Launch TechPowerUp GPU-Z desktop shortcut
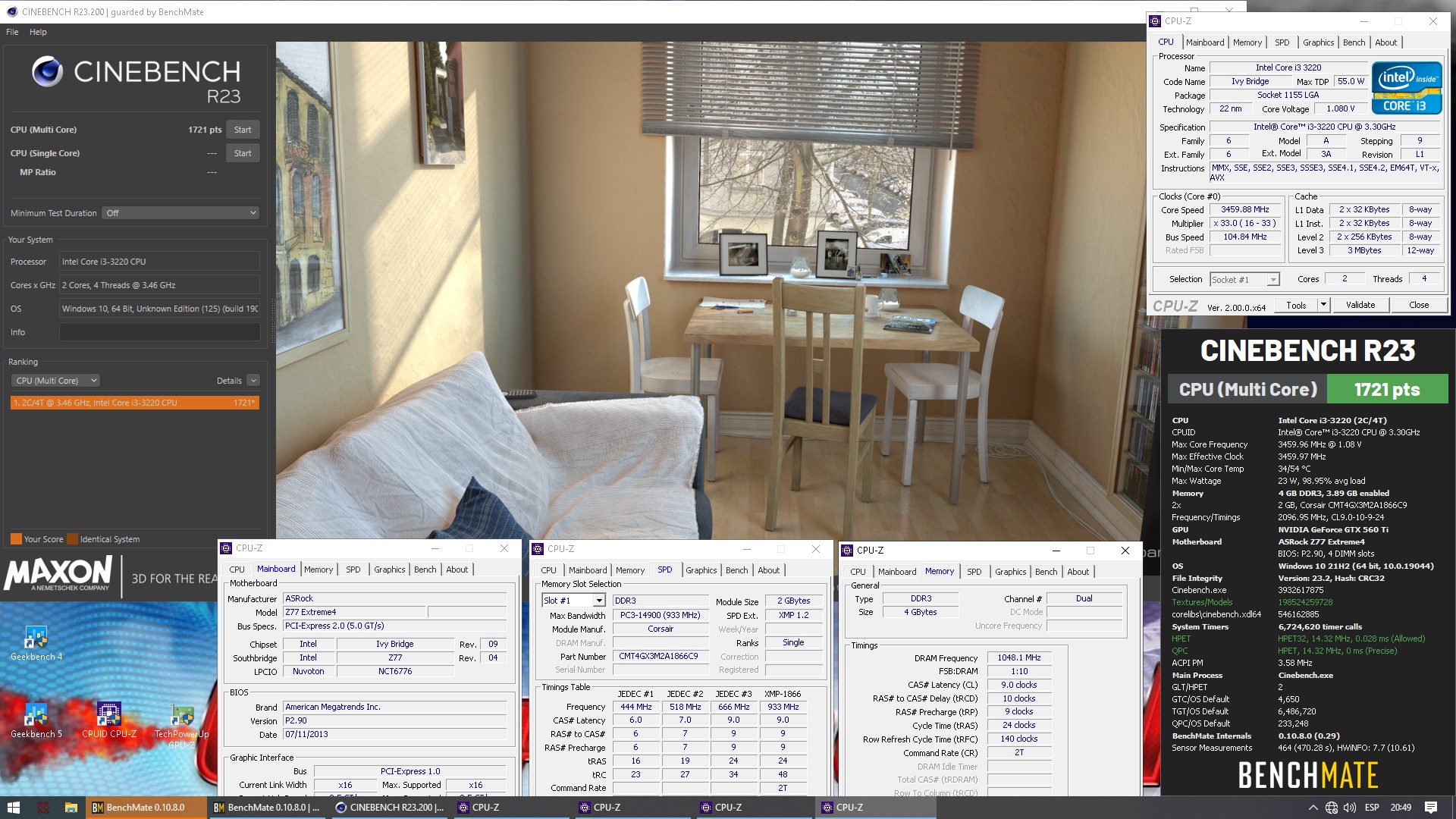 click(x=181, y=726)
